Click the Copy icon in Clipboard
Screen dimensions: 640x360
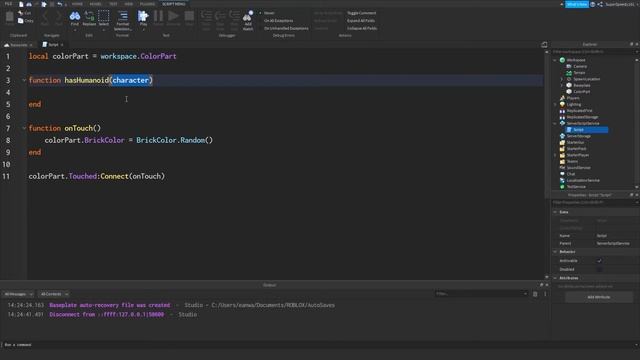(21, 20)
